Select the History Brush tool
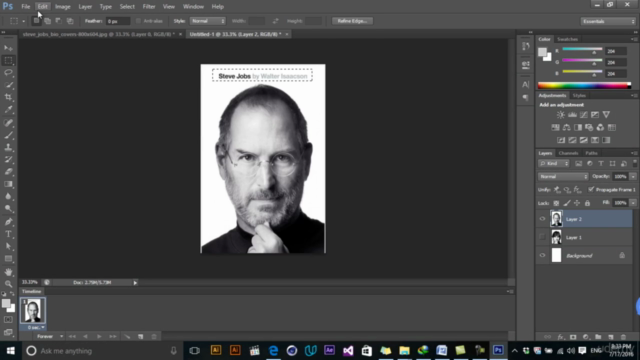 click(x=8, y=159)
